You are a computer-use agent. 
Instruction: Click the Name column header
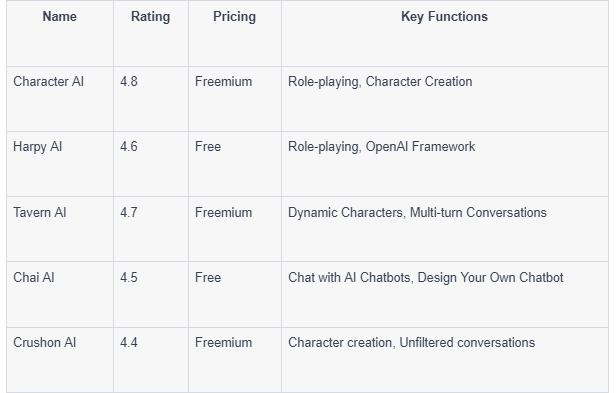pos(60,17)
